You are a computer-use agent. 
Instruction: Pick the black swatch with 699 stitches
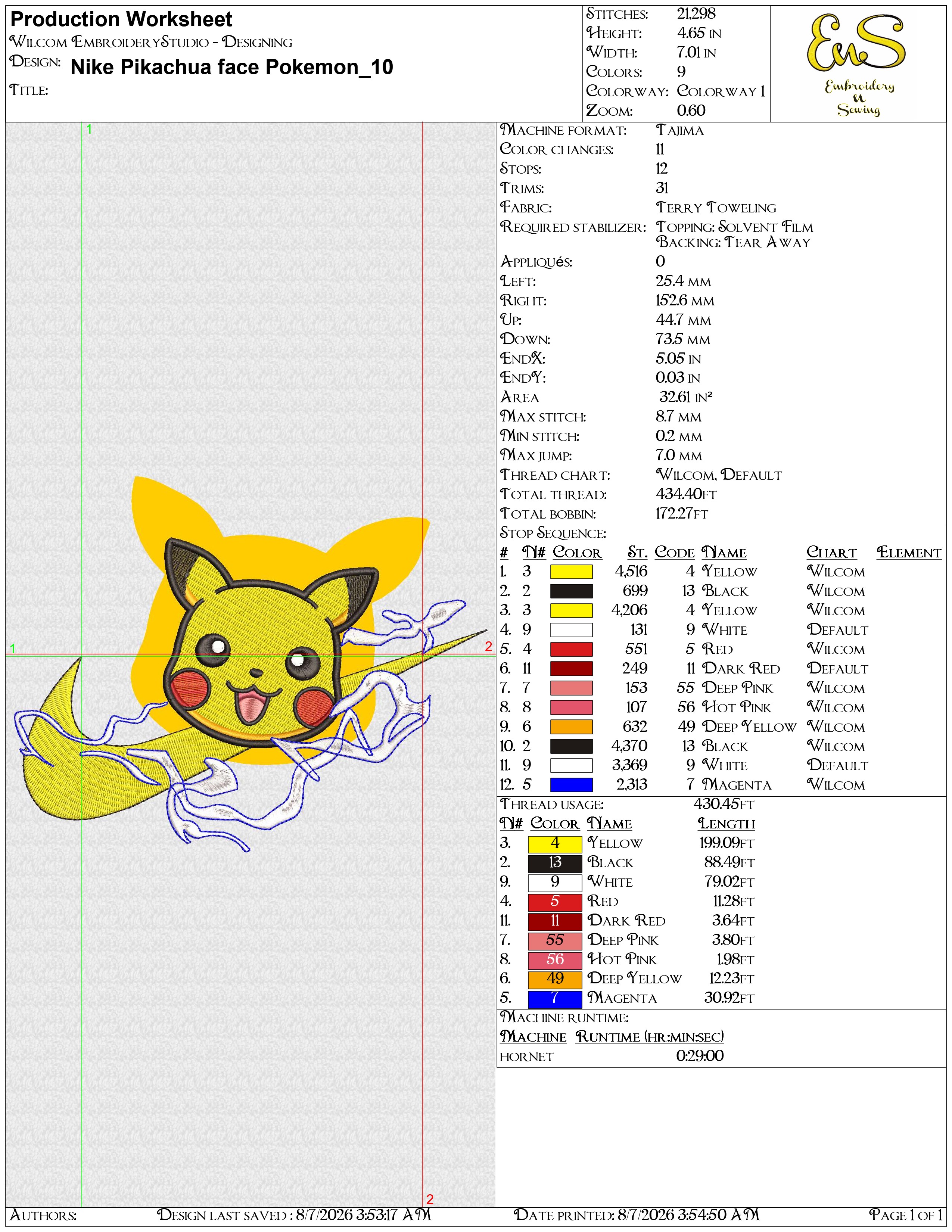pyautogui.click(x=571, y=591)
